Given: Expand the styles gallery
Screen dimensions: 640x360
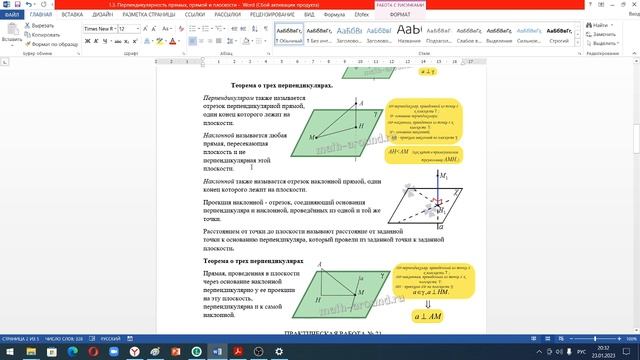Looking at the screenshot, I should [x=577, y=43].
